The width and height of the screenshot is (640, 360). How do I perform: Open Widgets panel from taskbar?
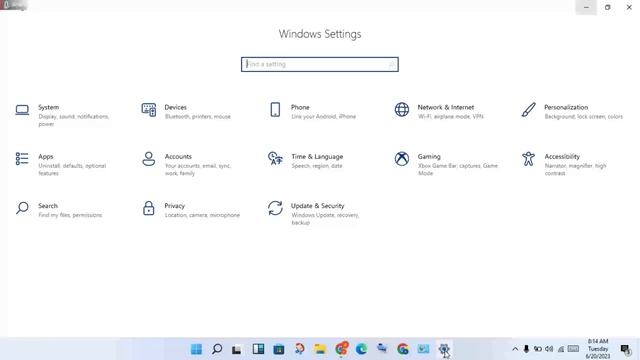(x=258, y=349)
